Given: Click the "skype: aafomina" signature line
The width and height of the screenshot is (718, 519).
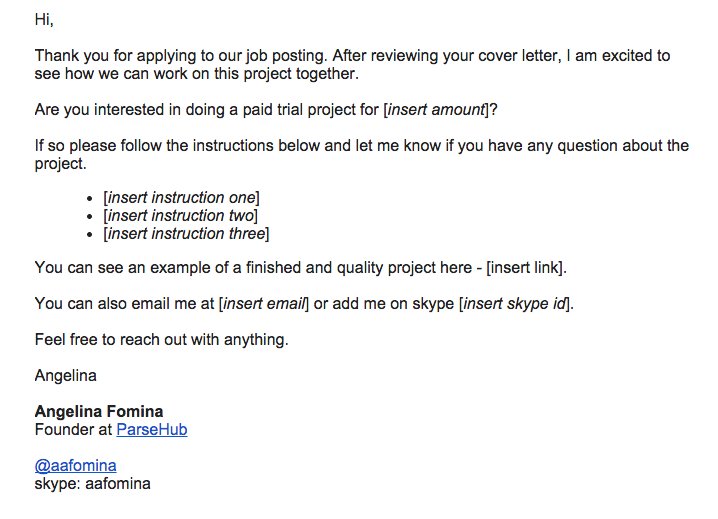Looking at the screenshot, I should pos(92,484).
